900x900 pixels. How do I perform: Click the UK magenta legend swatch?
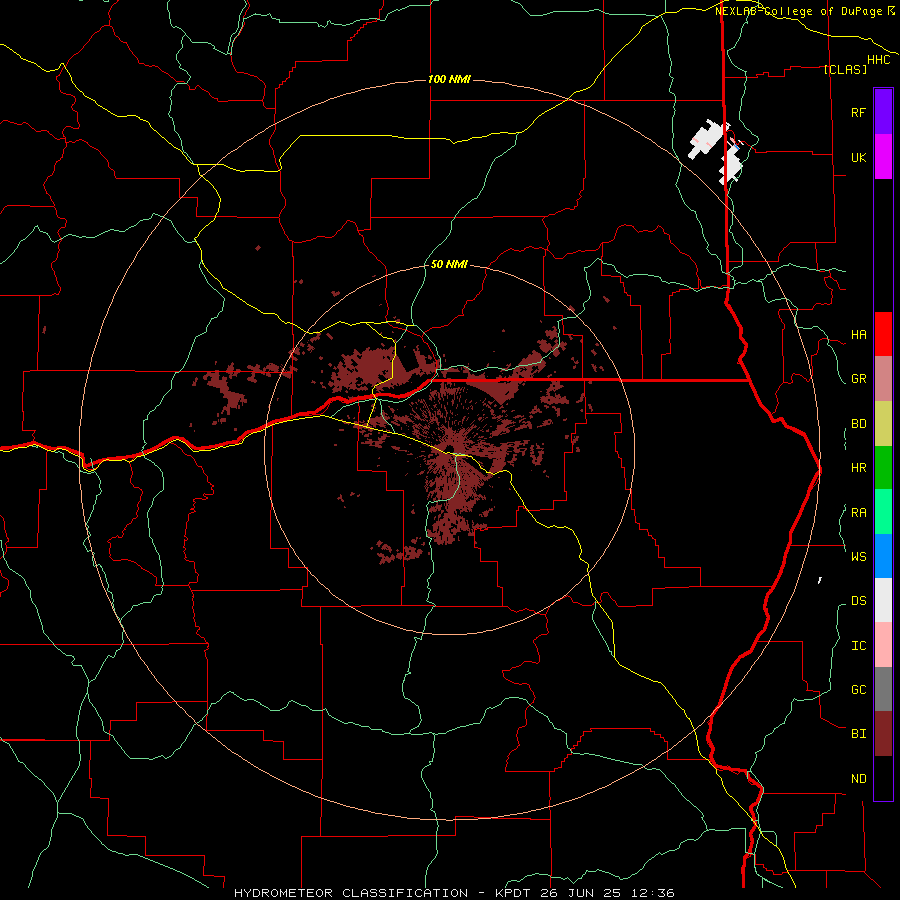coord(883,157)
